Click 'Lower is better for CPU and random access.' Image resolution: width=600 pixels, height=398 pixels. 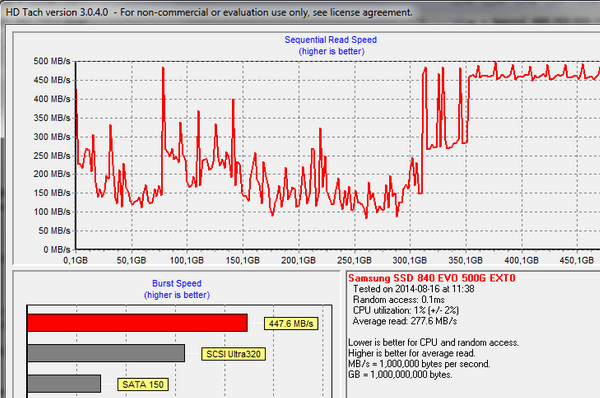point(434,343)
